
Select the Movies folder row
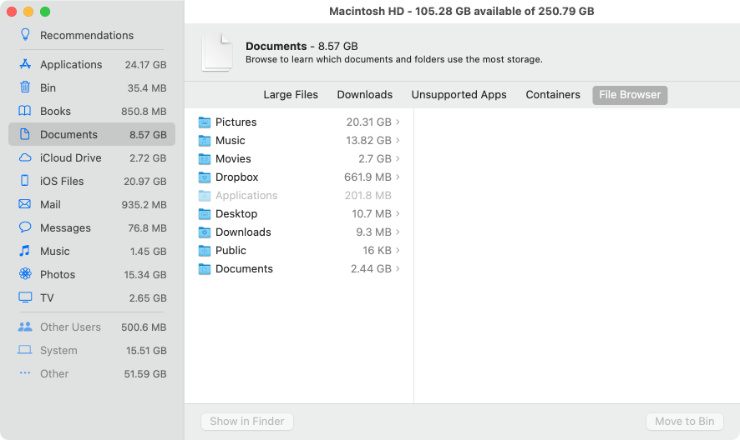pyautogui.click(x=299, y=159)
